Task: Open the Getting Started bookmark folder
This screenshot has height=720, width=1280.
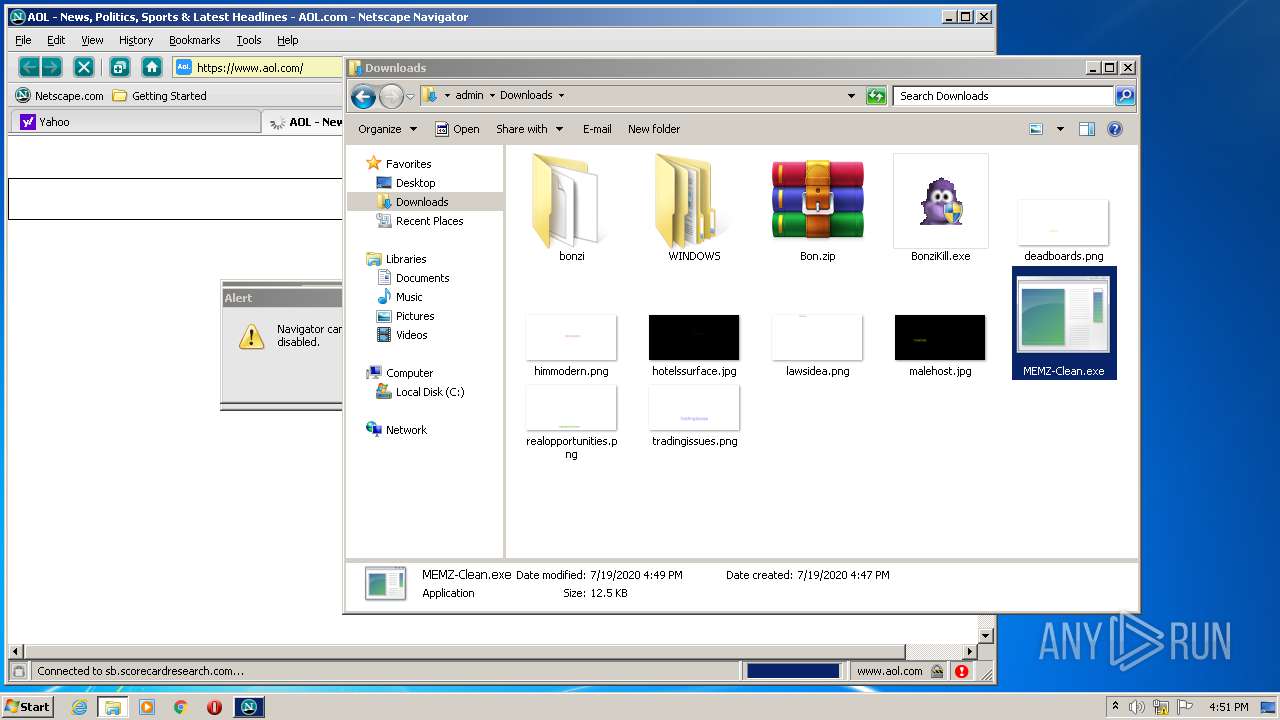Action: [160, 96]
